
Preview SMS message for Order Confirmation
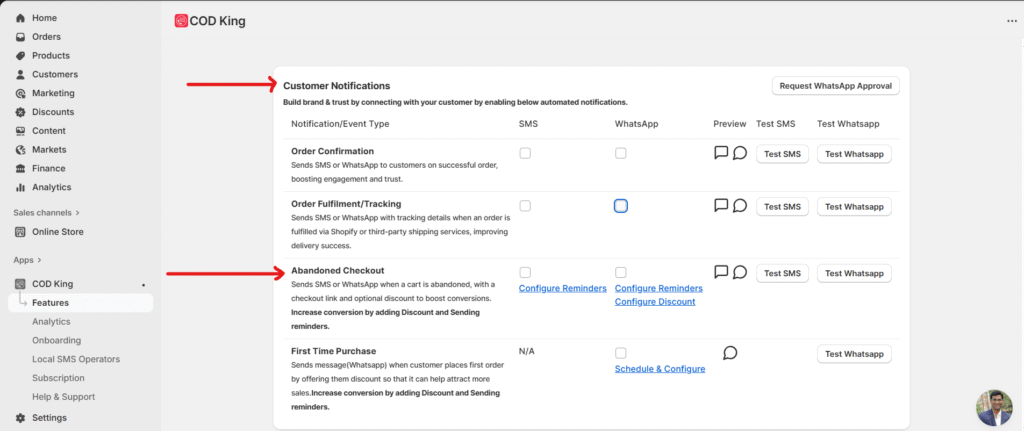point(721,153)
